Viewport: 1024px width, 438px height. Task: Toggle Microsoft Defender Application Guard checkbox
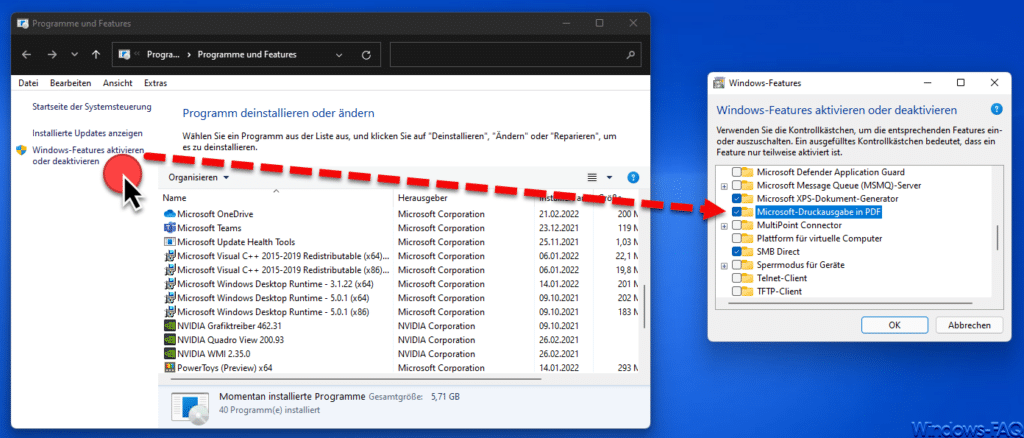tap(737, 172)
